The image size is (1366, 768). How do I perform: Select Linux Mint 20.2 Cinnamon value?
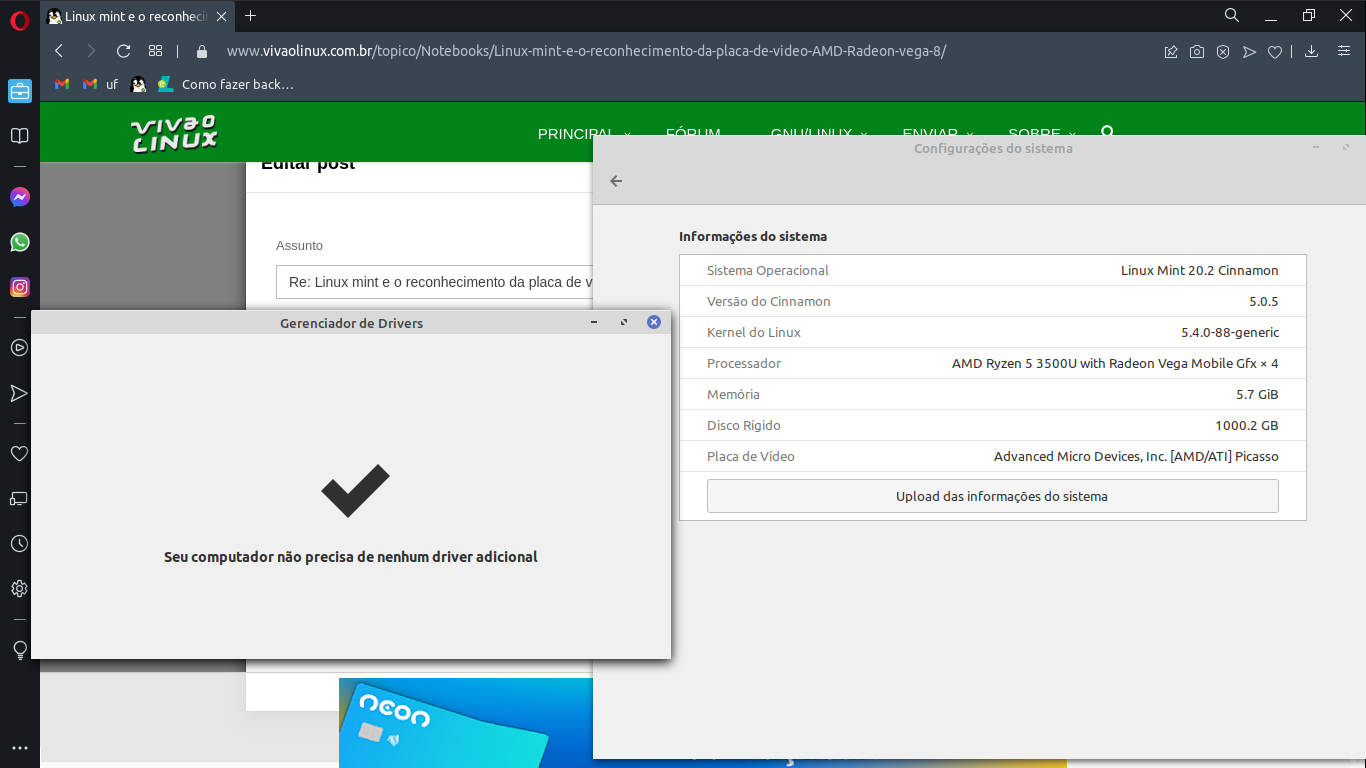pyautogui.click(x=1200, y=270)
